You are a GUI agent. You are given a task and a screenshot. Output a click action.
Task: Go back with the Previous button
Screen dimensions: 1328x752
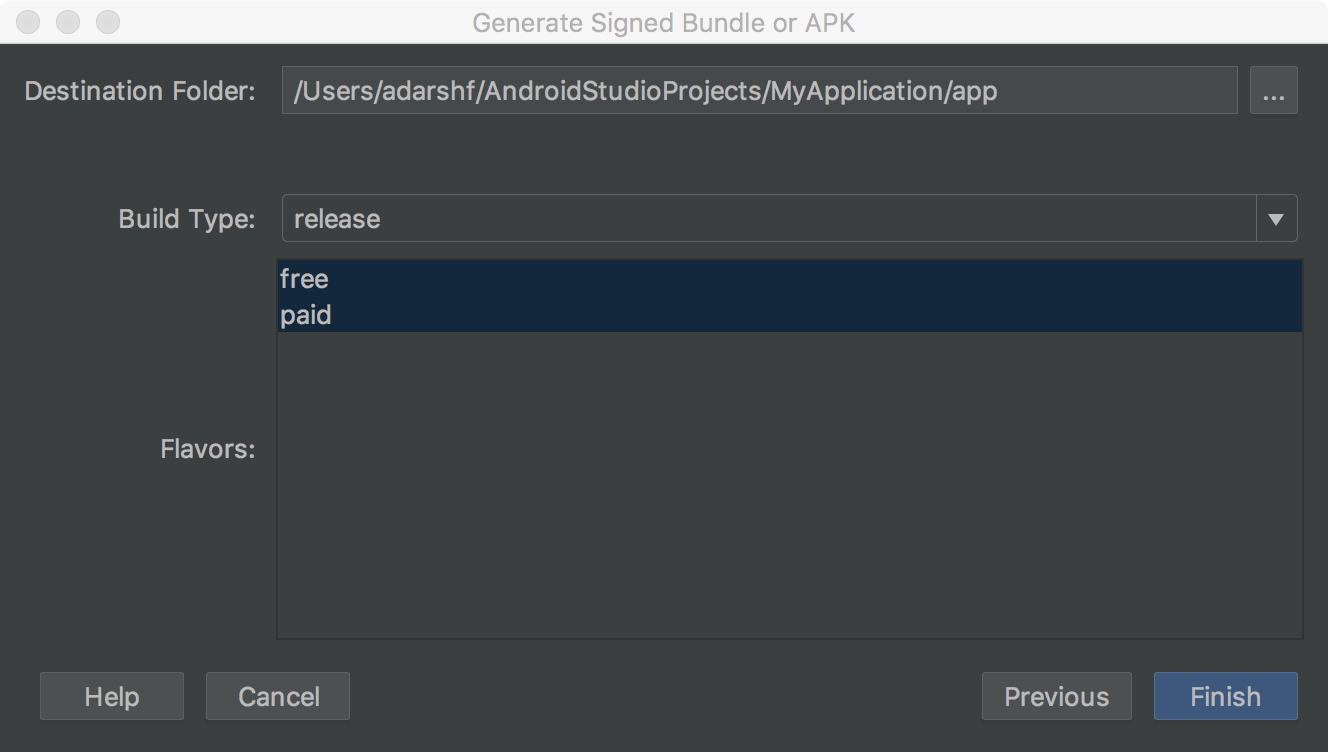click(1056, 696)
